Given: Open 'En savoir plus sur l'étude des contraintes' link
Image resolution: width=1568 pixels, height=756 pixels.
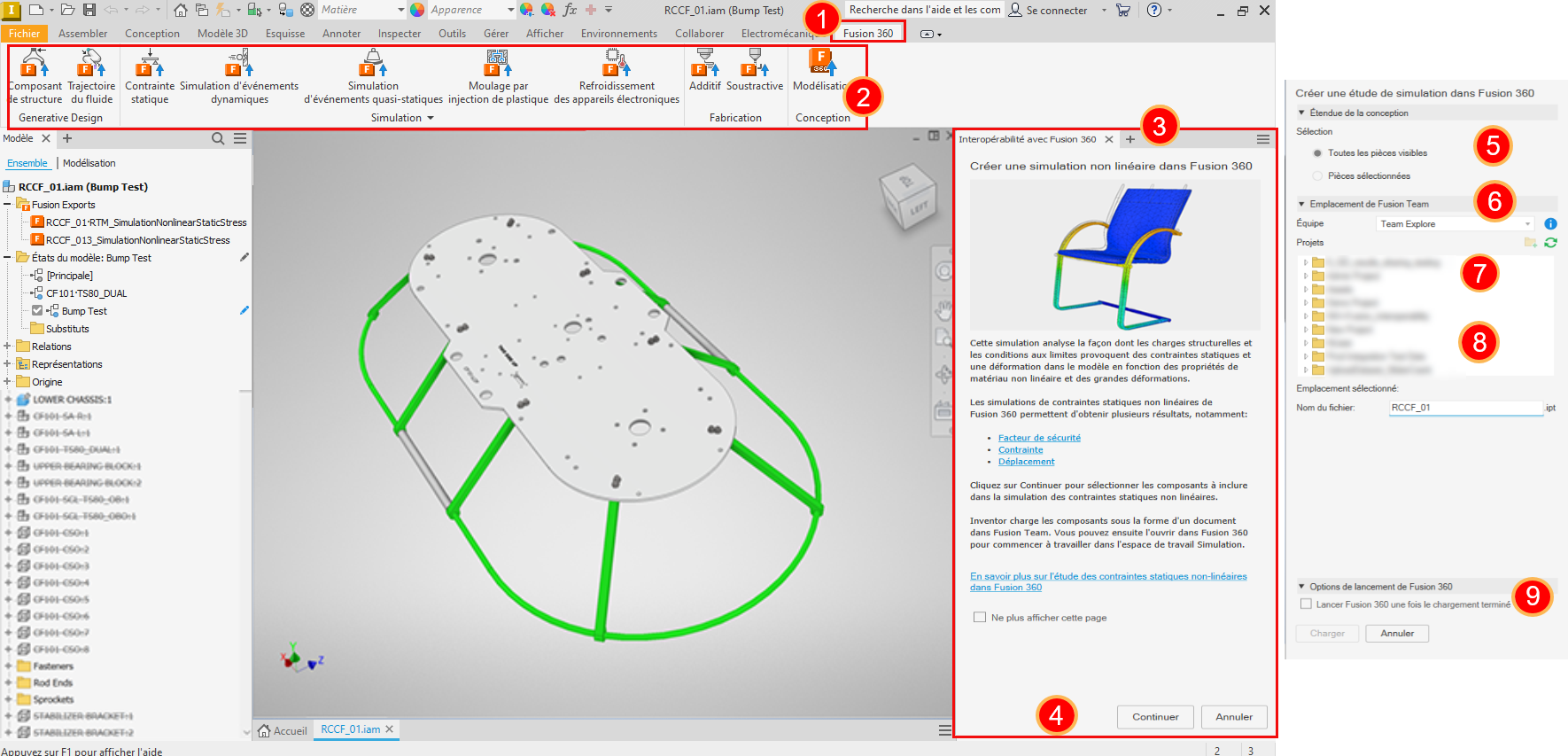Looking at the screenshot, I should pyautogui.click(x=1108, y=581).
